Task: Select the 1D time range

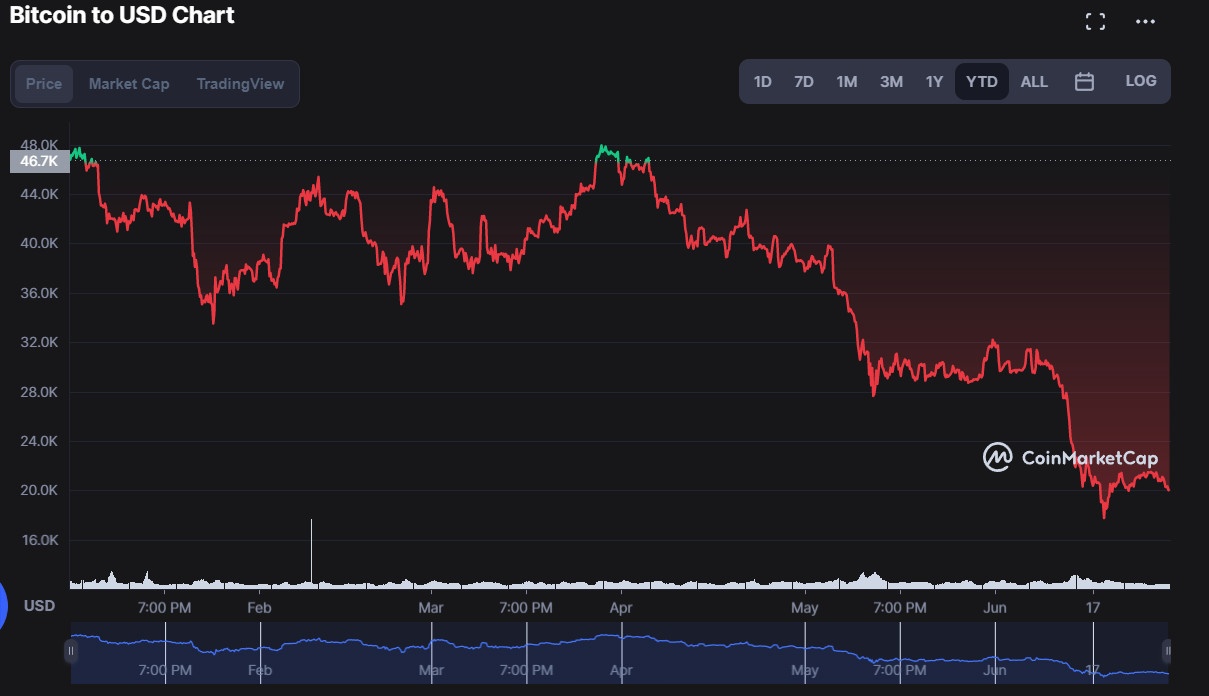Action: 762,82
